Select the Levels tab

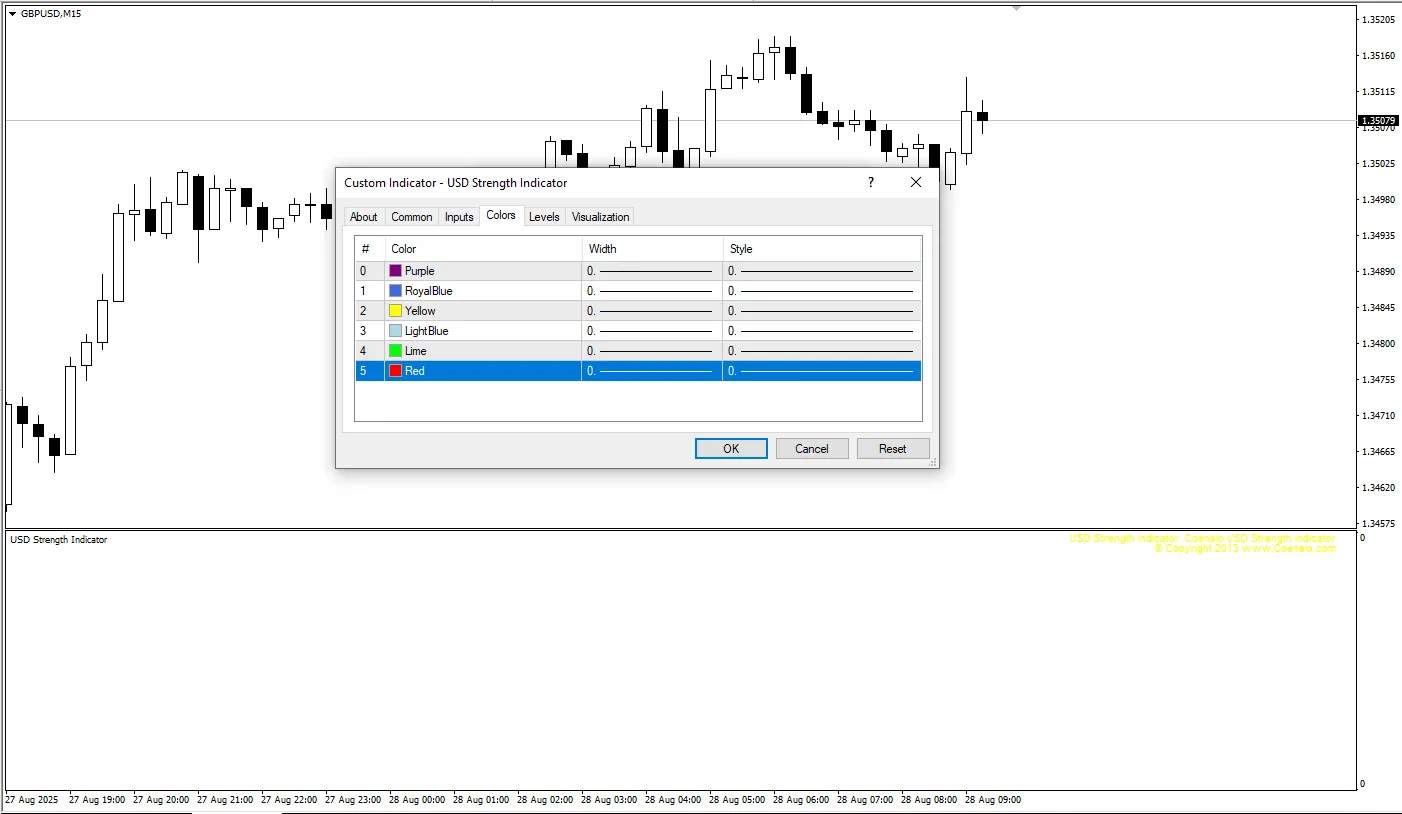tap(544, 217)
